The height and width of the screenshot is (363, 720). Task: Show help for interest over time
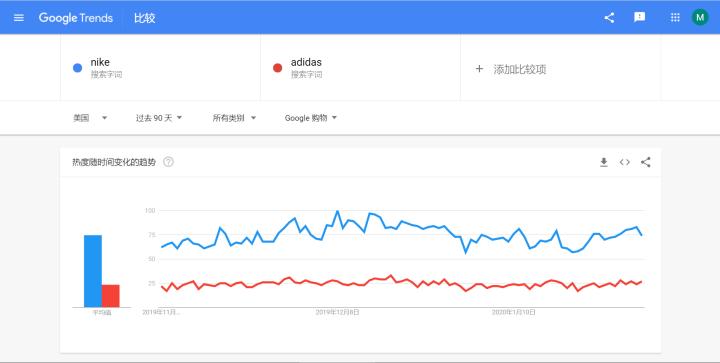(169, 162)
